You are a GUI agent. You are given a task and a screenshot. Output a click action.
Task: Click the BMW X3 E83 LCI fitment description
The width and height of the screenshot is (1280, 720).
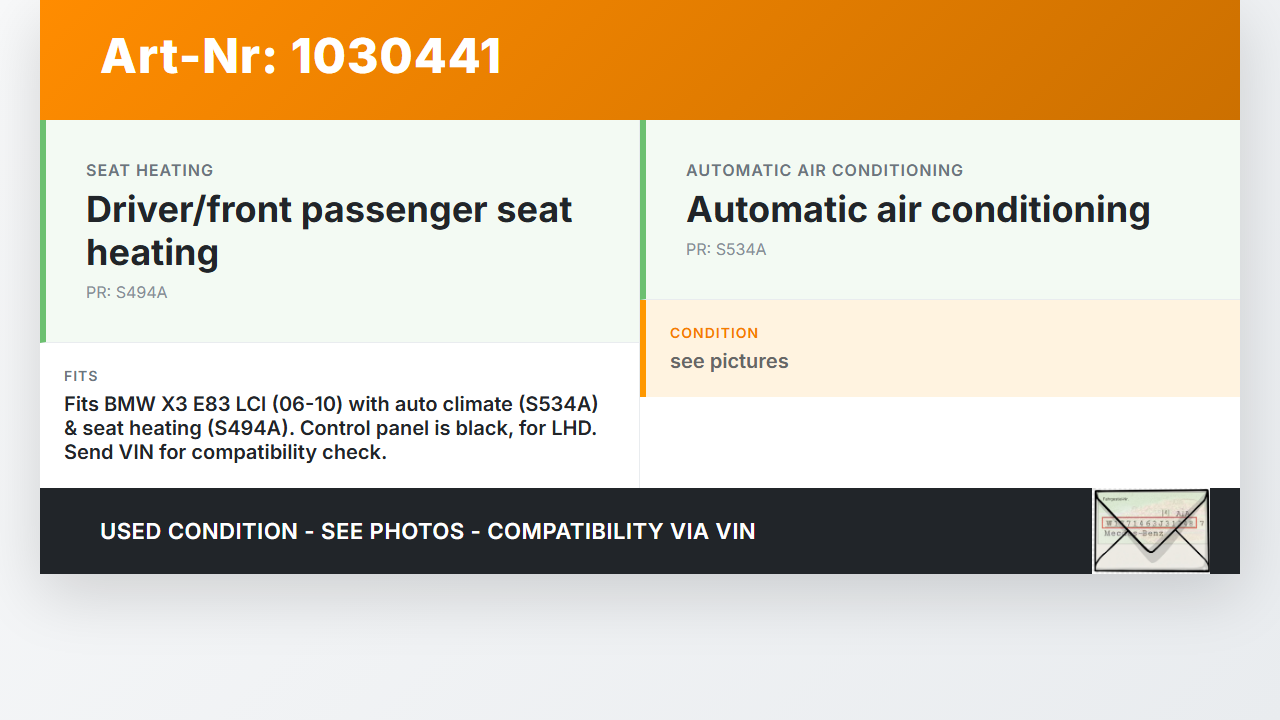click(331, 404)
